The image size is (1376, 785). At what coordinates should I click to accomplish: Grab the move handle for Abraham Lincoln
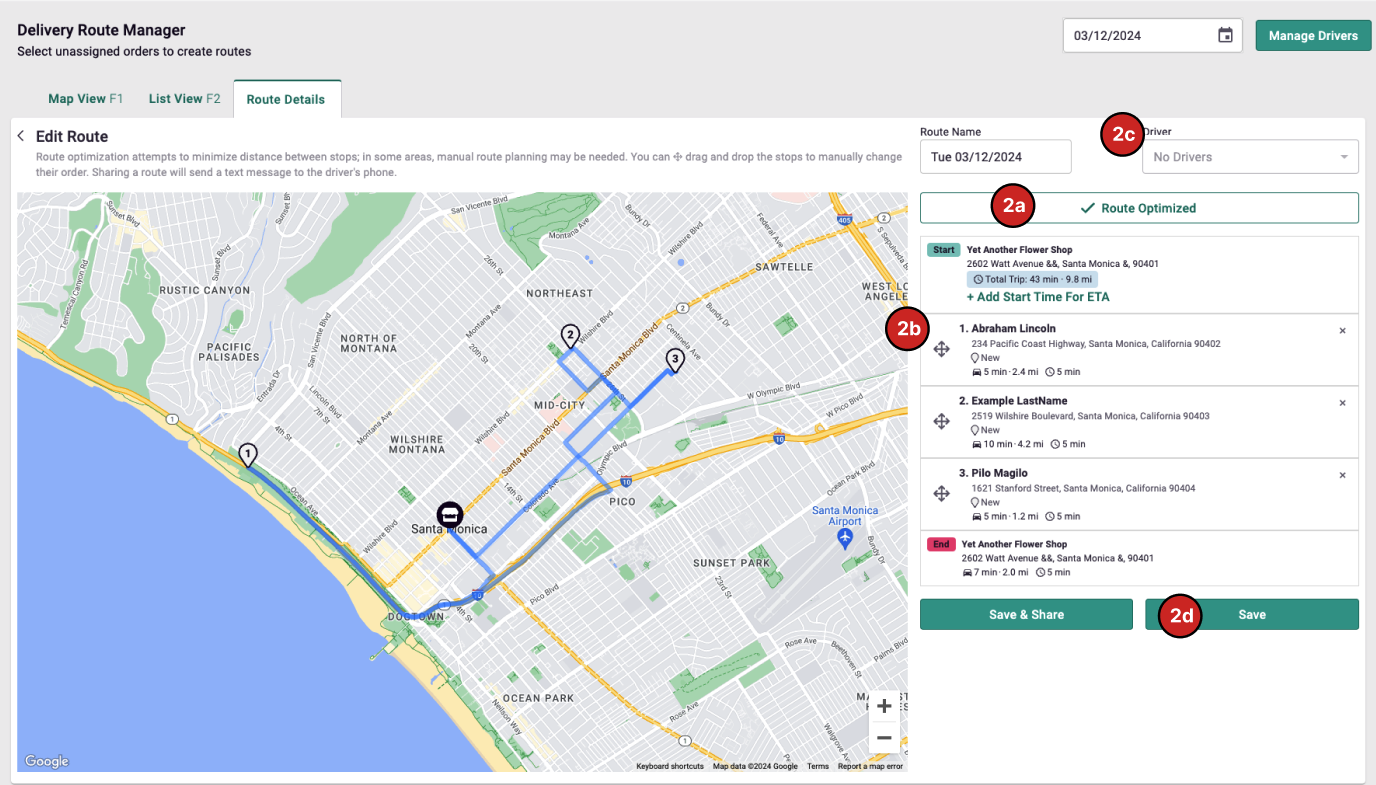click(x=941, y=349)
